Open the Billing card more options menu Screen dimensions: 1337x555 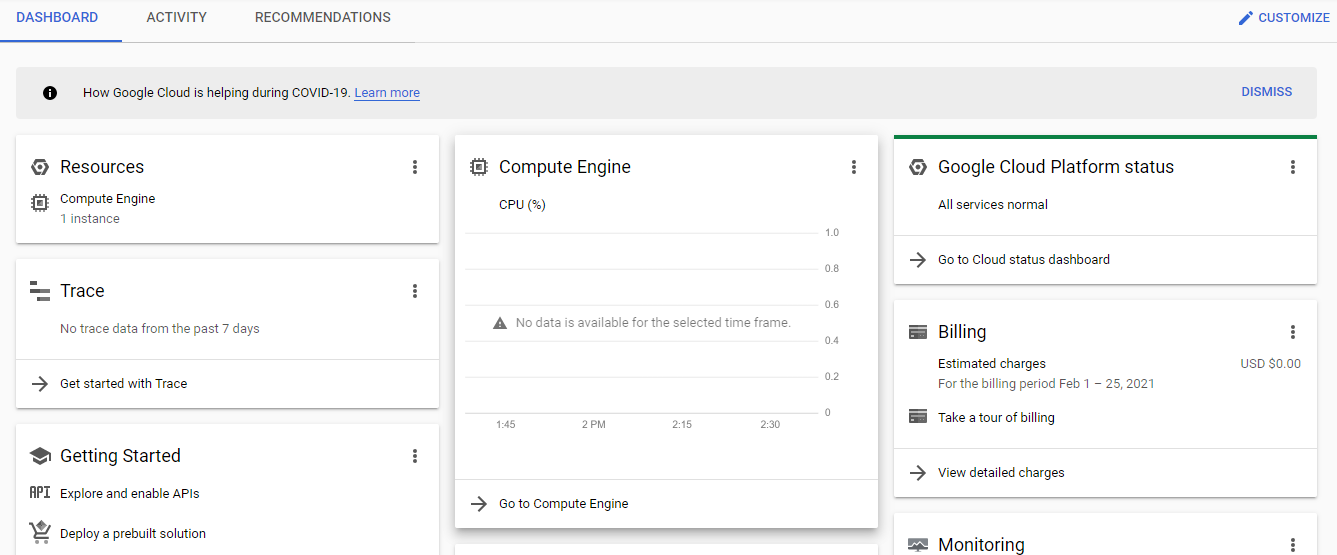[1293, 332]
